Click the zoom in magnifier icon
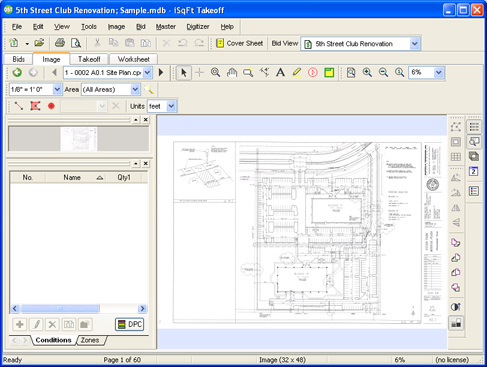 367,72
